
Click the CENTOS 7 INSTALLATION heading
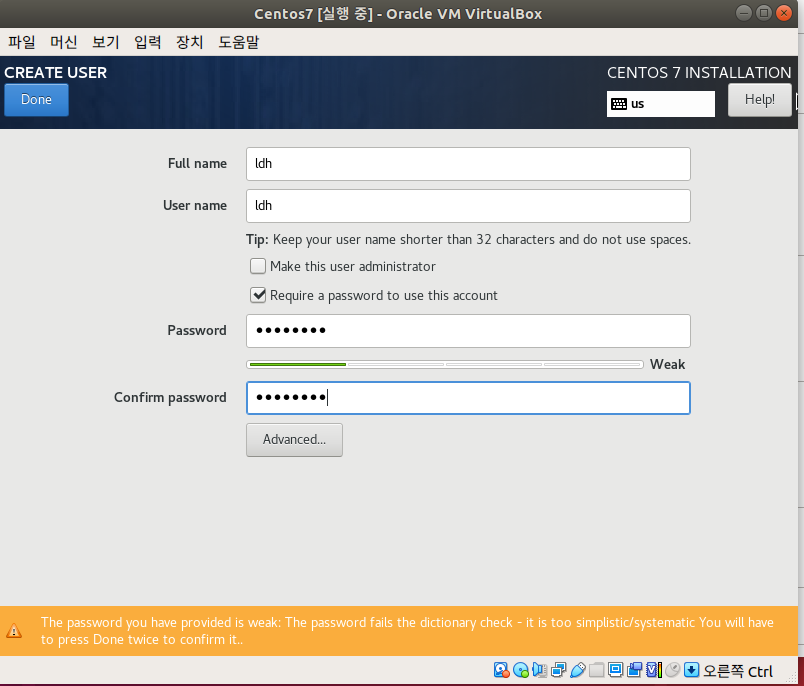click(699, 73)
